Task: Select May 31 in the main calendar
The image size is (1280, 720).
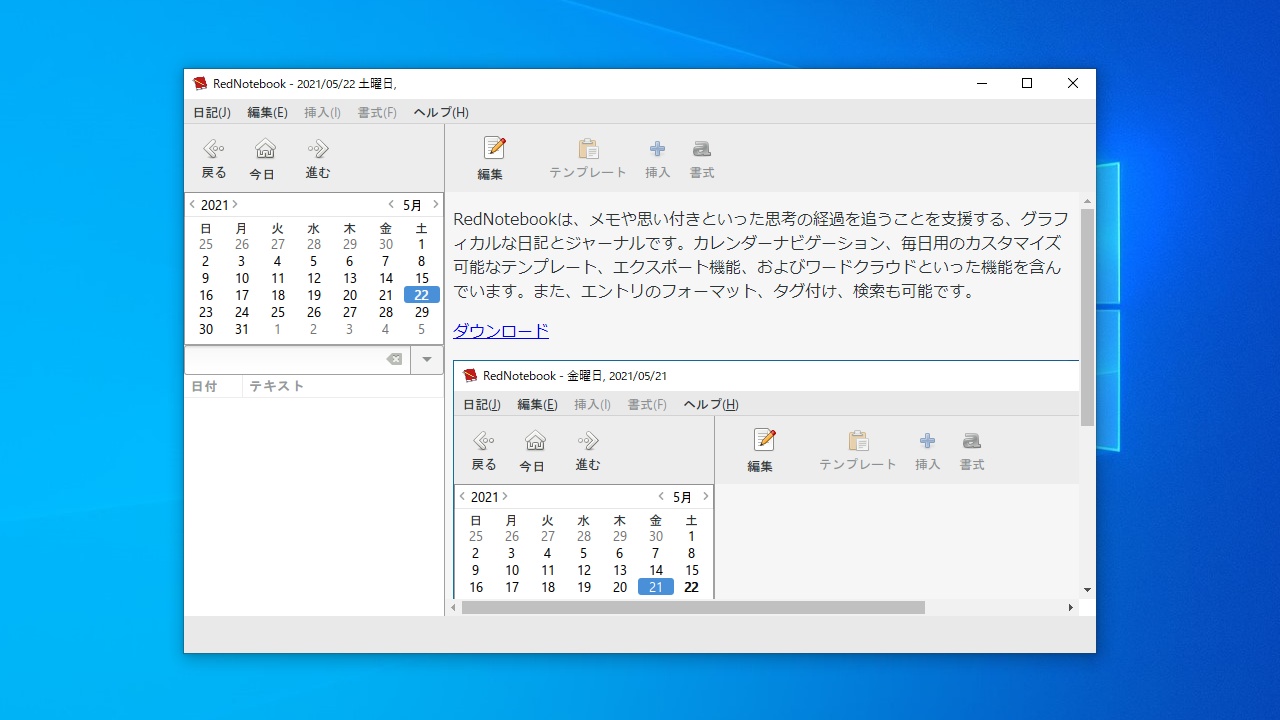Action: (x=242, y=329)
